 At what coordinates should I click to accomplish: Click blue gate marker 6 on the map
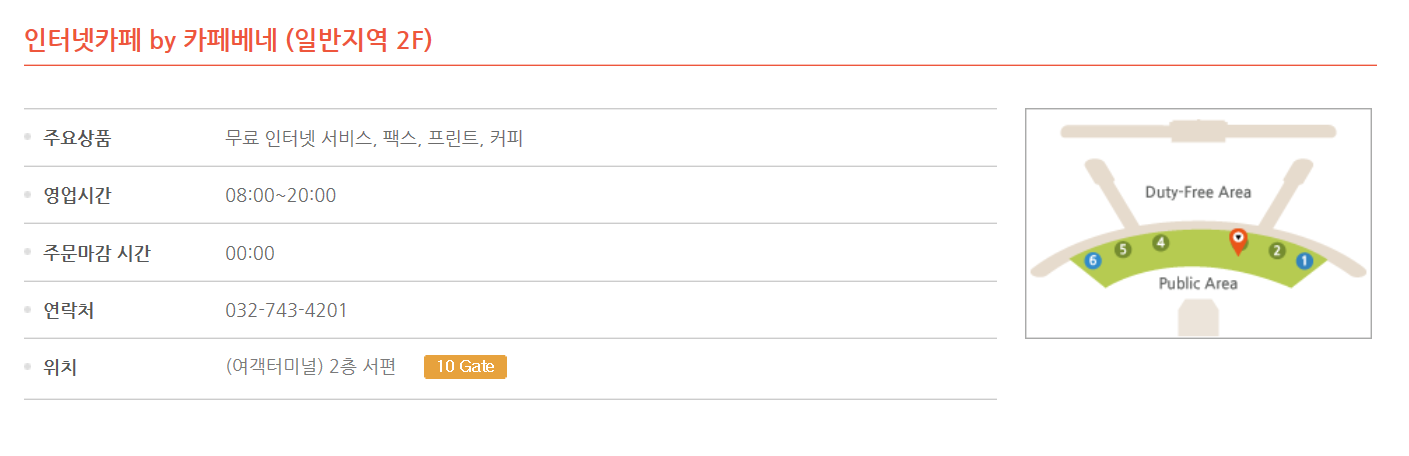pyautogui.click(x=1092, y=260)
